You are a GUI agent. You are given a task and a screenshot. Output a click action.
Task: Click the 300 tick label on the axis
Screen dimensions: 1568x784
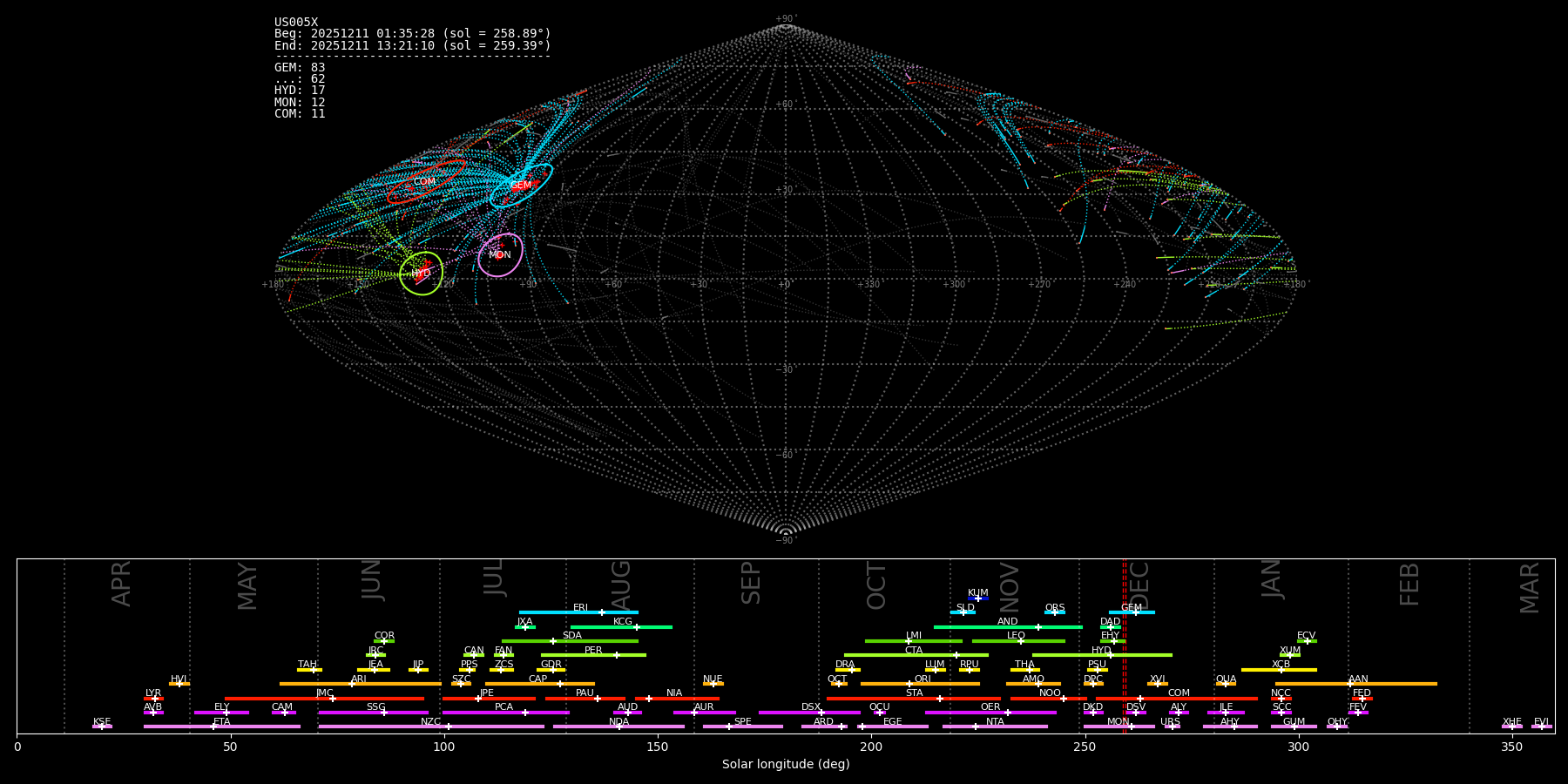point(1298,747)
